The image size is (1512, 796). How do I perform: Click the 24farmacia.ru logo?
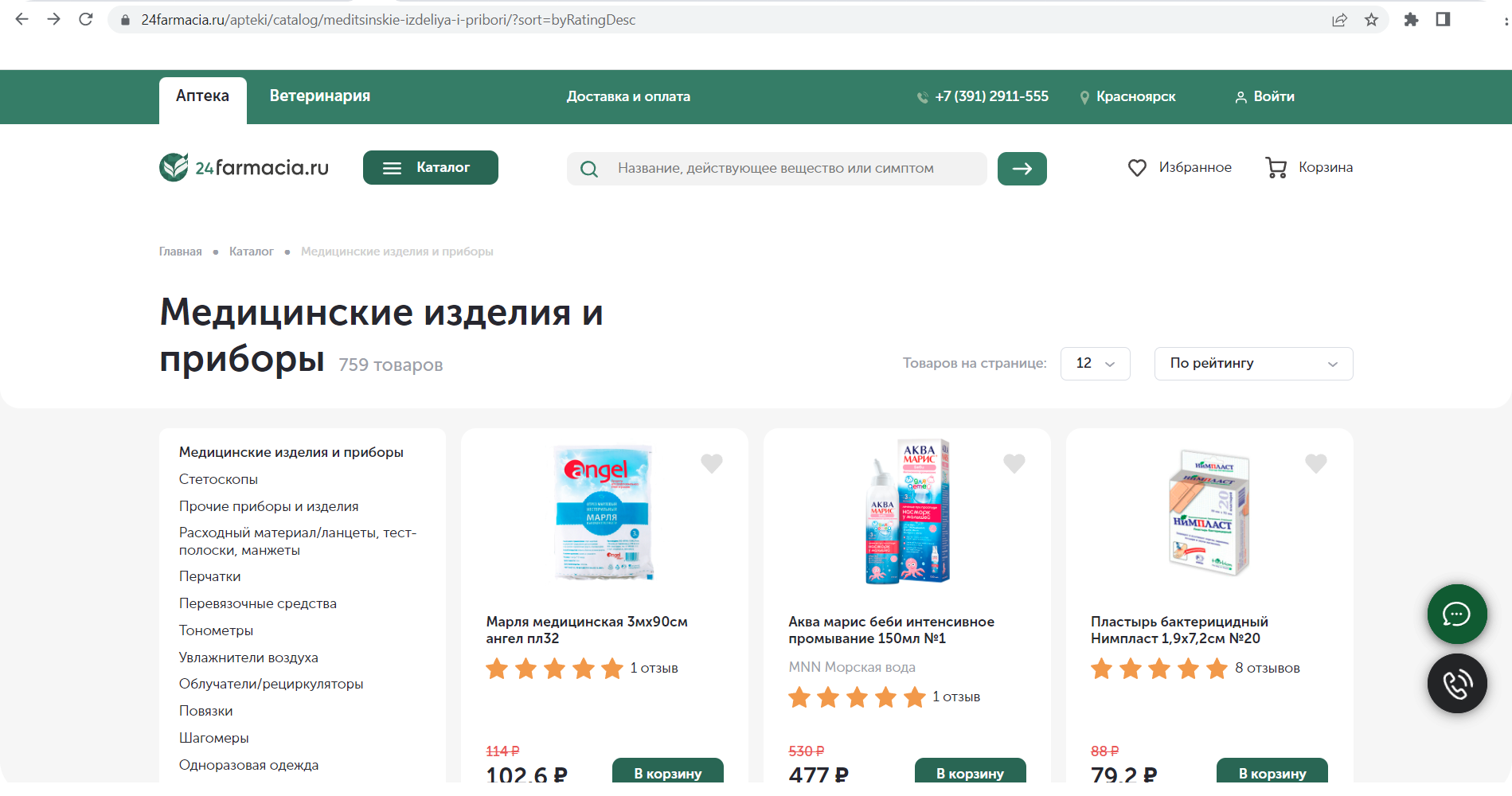(x=244, y=167)
